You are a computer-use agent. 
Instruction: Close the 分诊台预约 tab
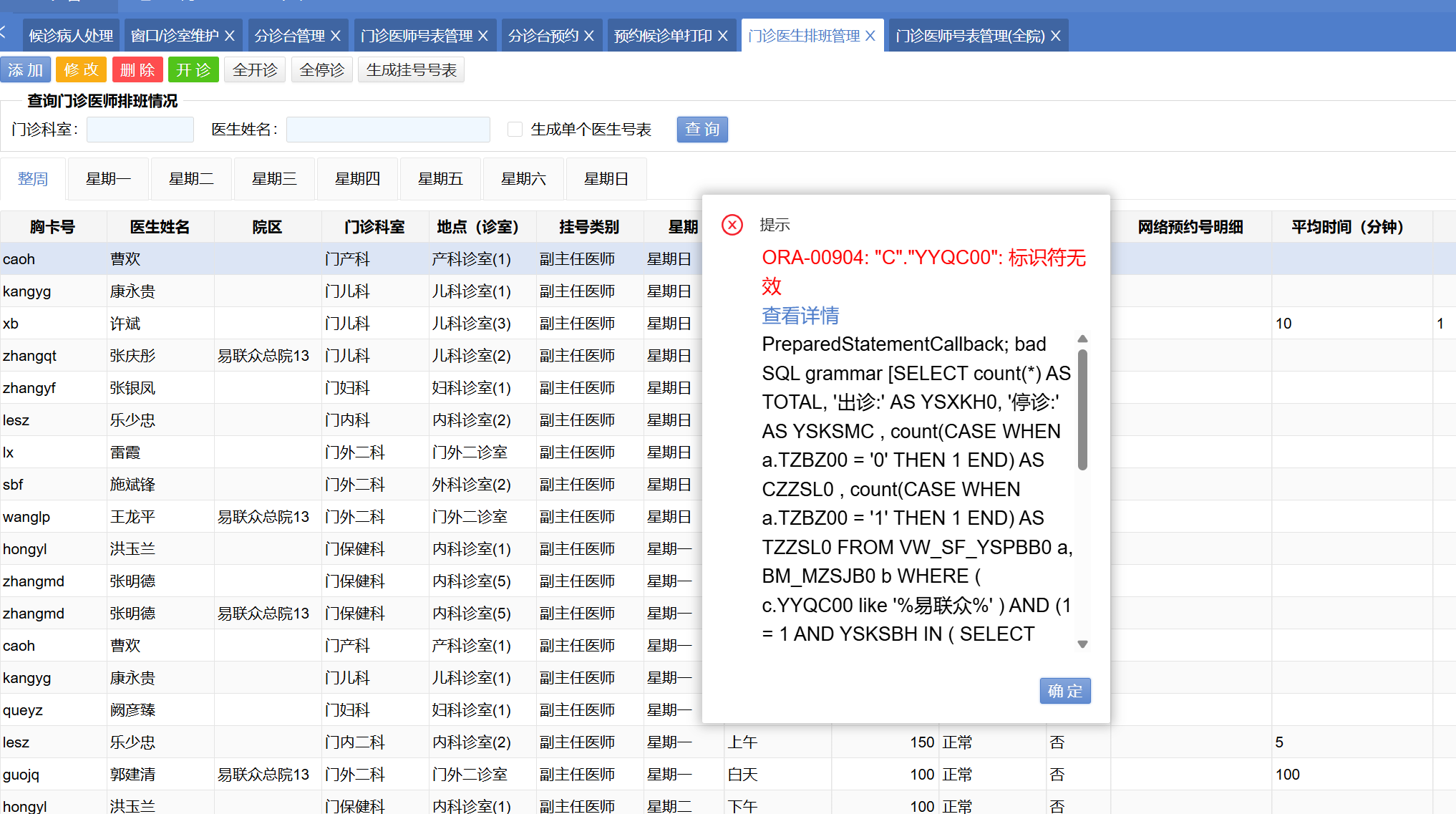(589, 36)
